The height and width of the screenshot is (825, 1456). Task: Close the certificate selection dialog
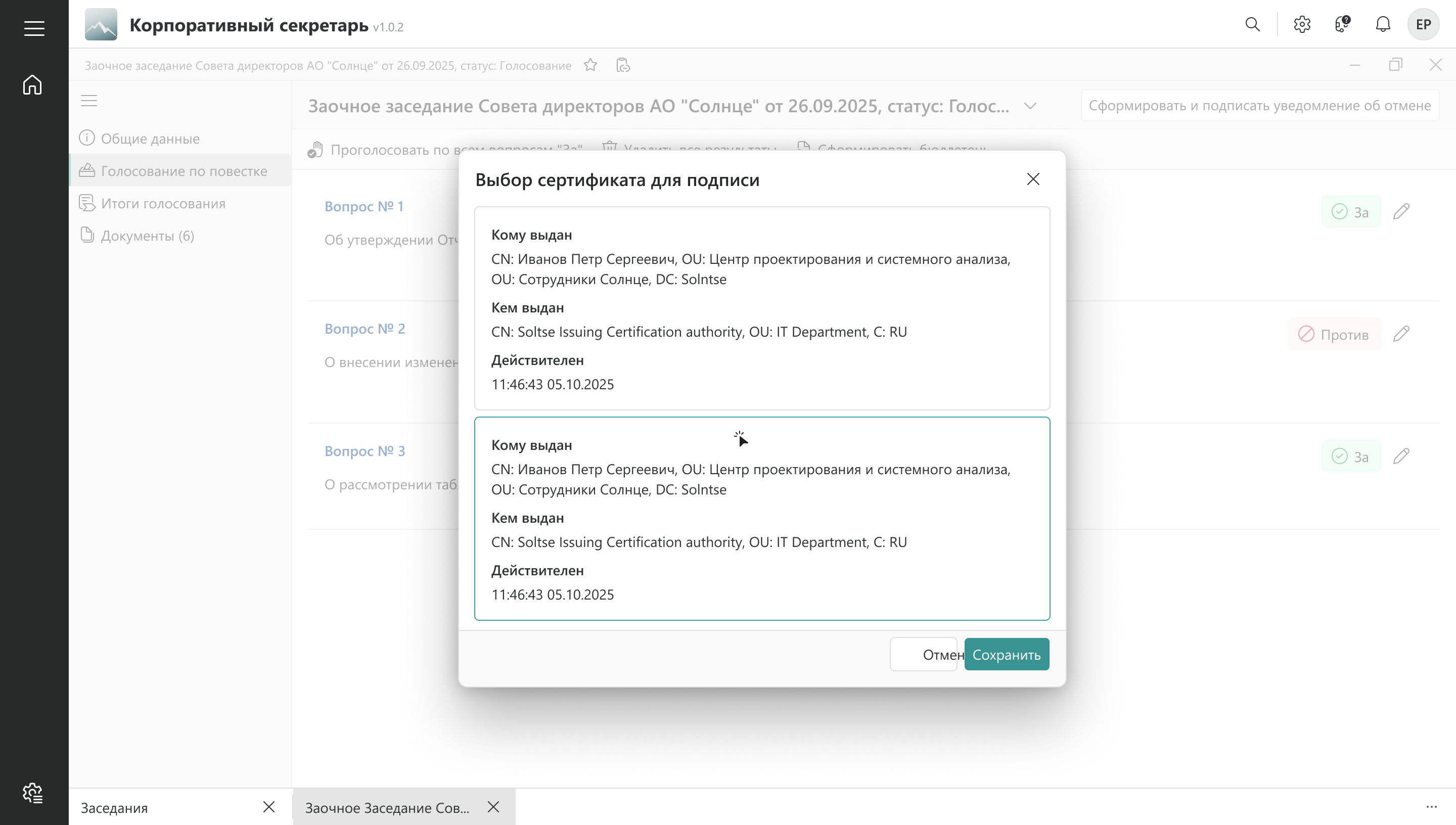(x=1033, y=179)
